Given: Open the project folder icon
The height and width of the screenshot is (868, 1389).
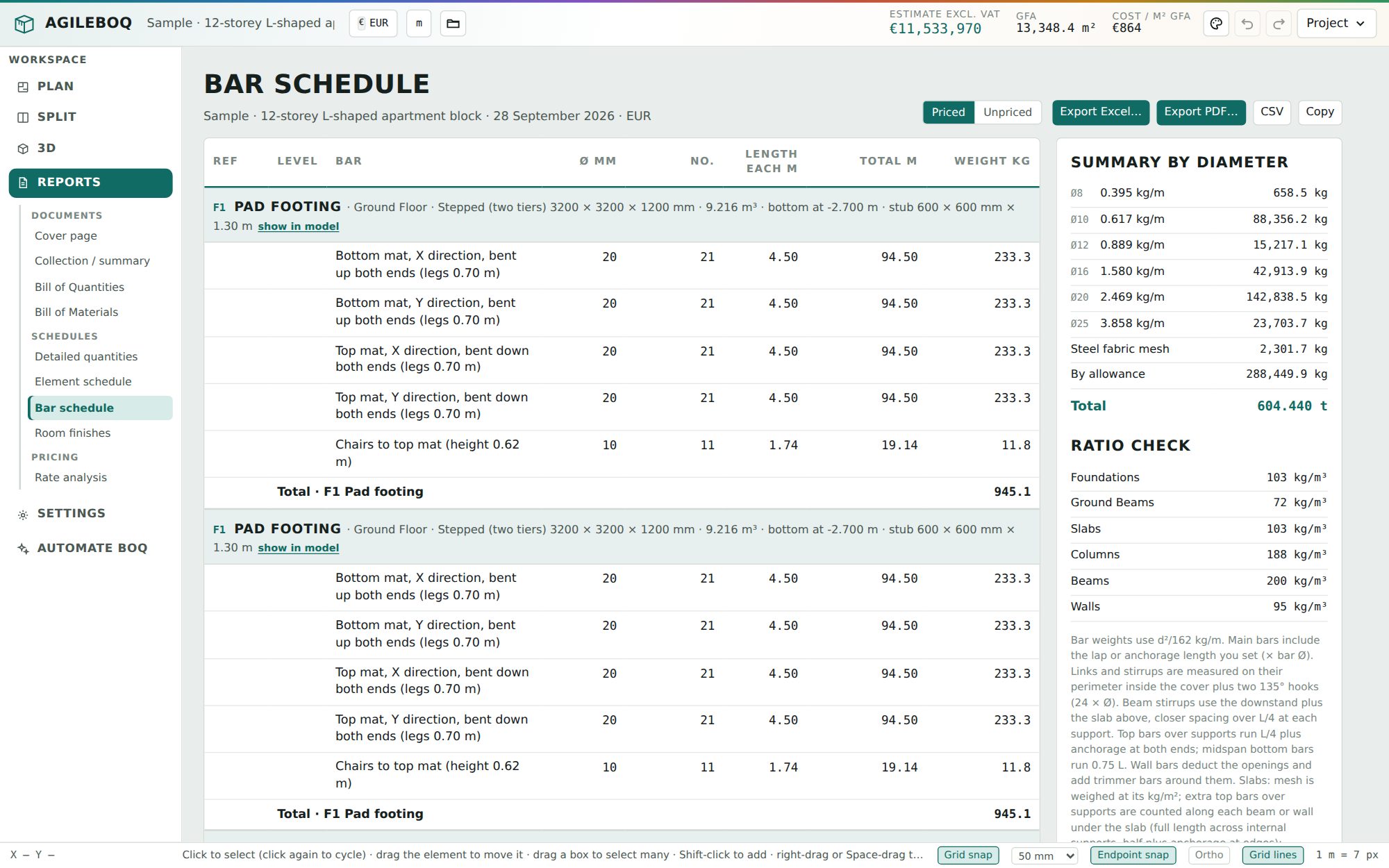Looking at the screenshot, I should pyautogui.click(x=453, y=24).
